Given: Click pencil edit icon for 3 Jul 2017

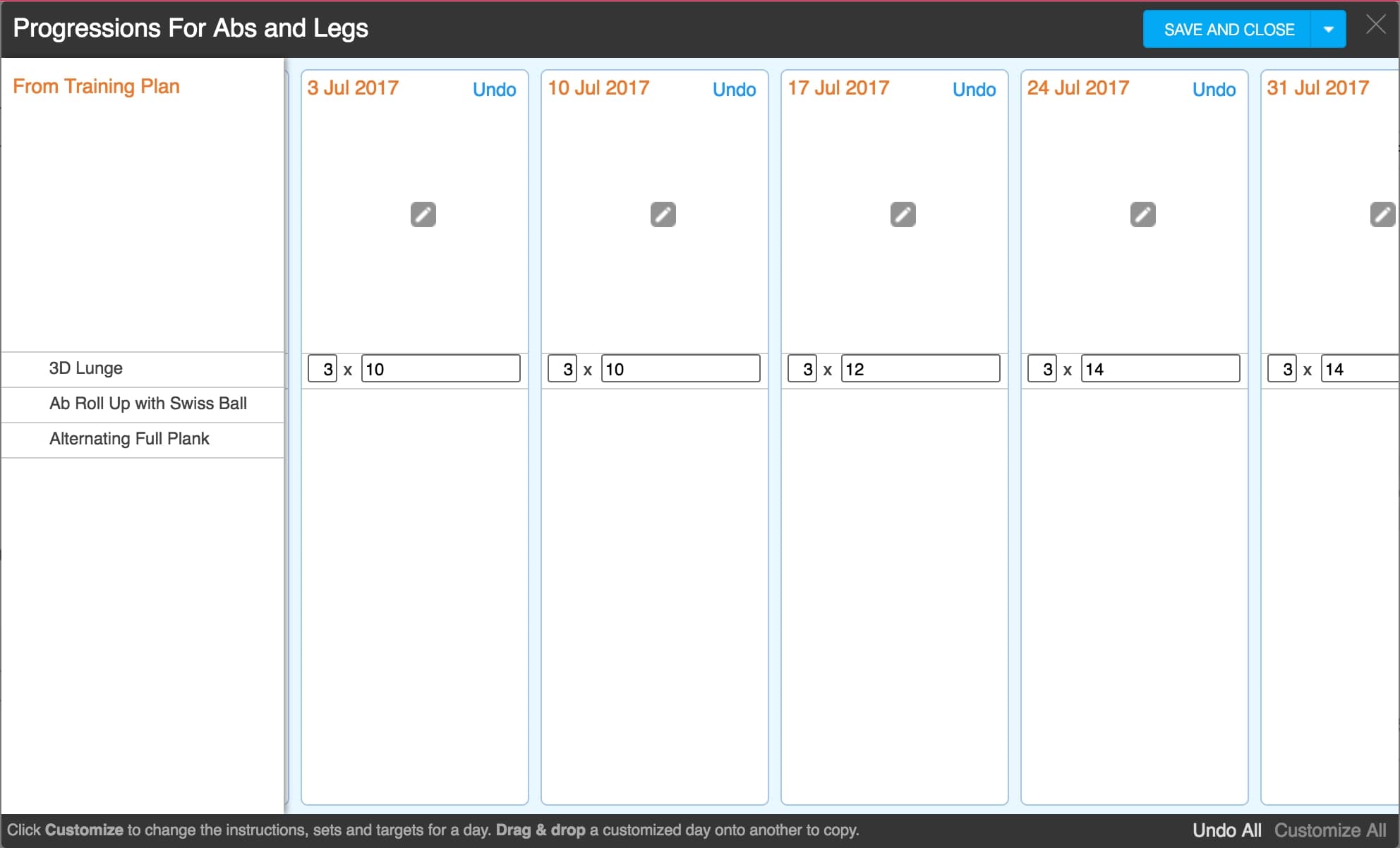Looking at the screenshot, I should tap(423, 214).
